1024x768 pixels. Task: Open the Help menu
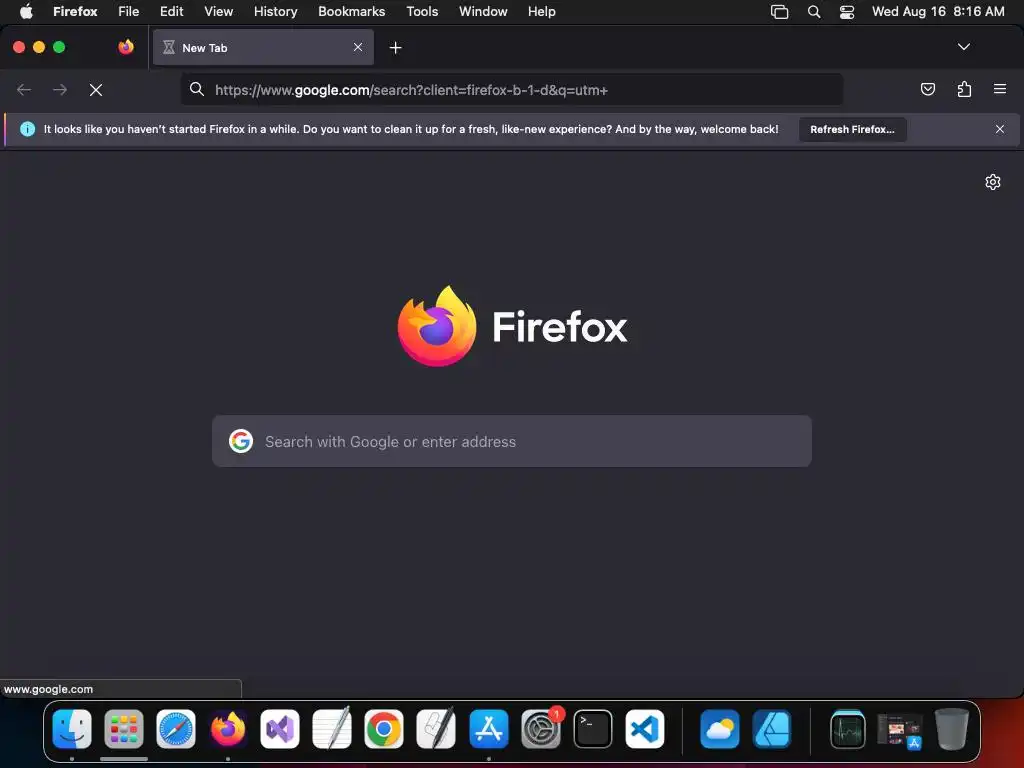pyautogui.click(x=541, y=12)
